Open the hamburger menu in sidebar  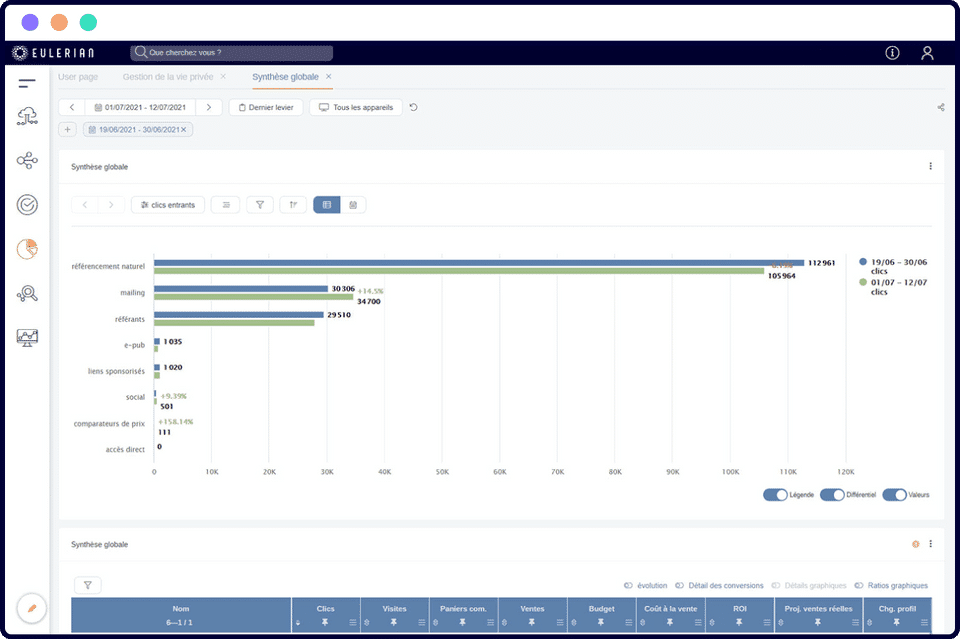coord(27,83)
